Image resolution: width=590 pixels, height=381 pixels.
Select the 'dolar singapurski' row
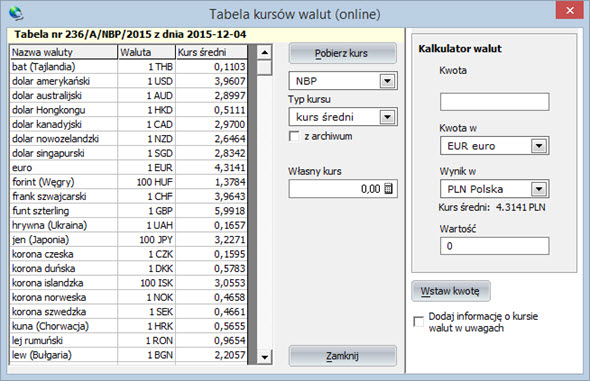[128, 153]
